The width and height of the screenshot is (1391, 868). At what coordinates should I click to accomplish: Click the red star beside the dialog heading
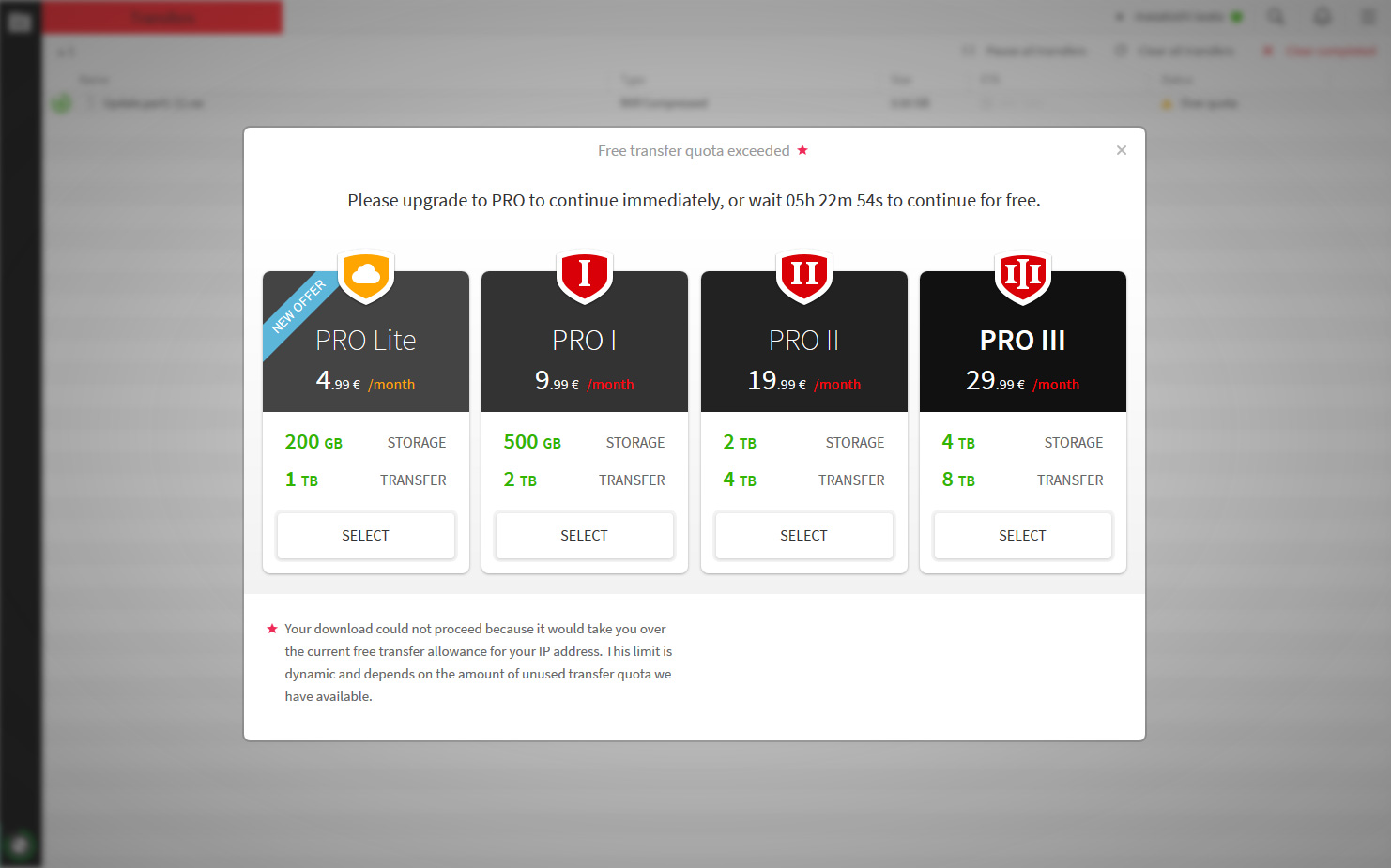(802, 149)
